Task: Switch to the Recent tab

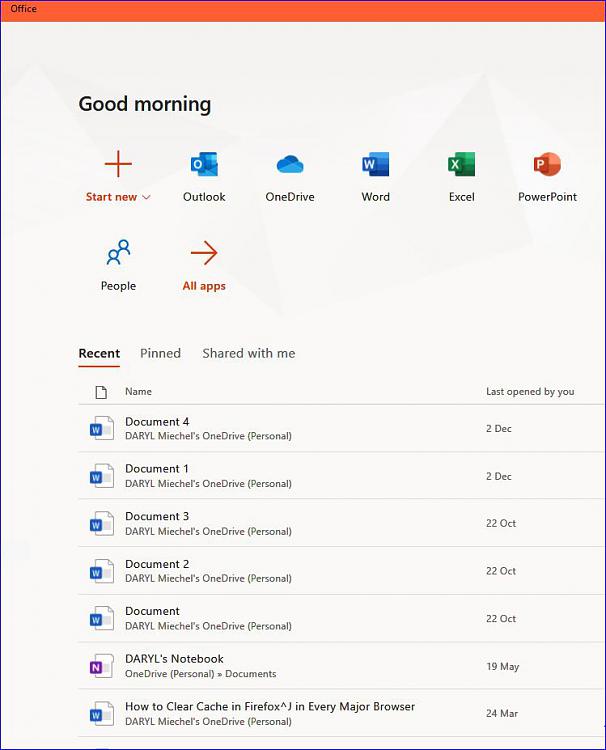Action: pyautogui.click(x=99, y=353)
